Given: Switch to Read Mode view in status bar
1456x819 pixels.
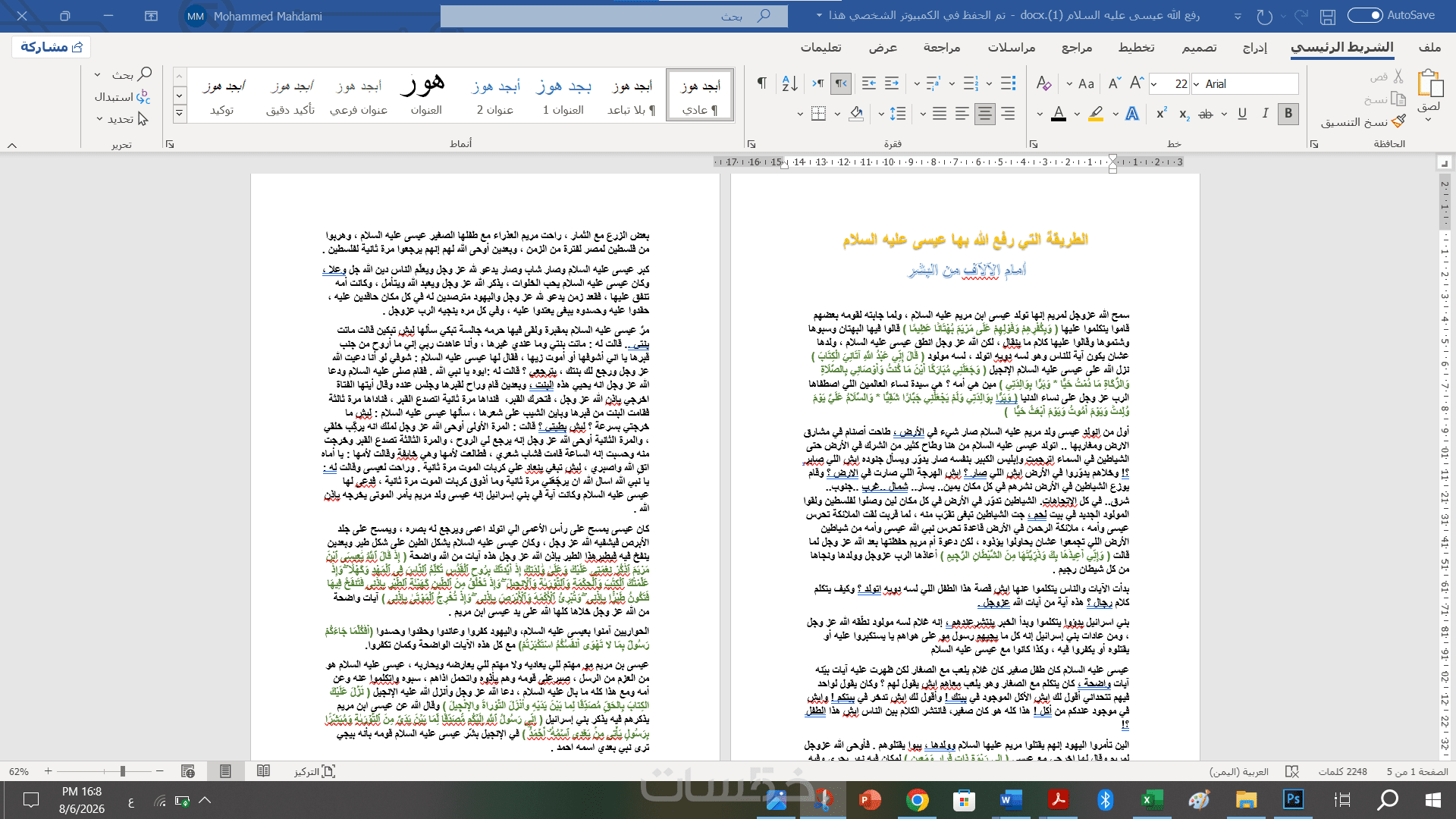Looking at the screenshot, I should 263,771.
